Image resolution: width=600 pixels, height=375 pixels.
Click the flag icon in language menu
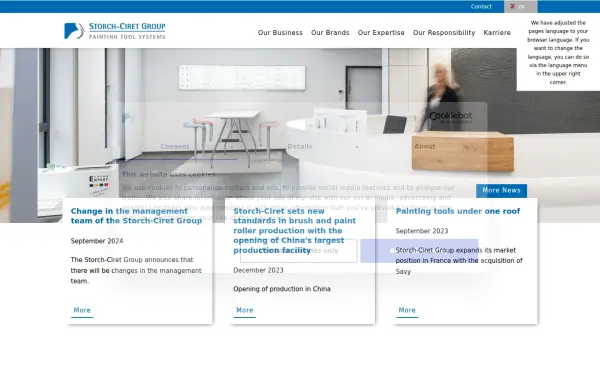512,7
